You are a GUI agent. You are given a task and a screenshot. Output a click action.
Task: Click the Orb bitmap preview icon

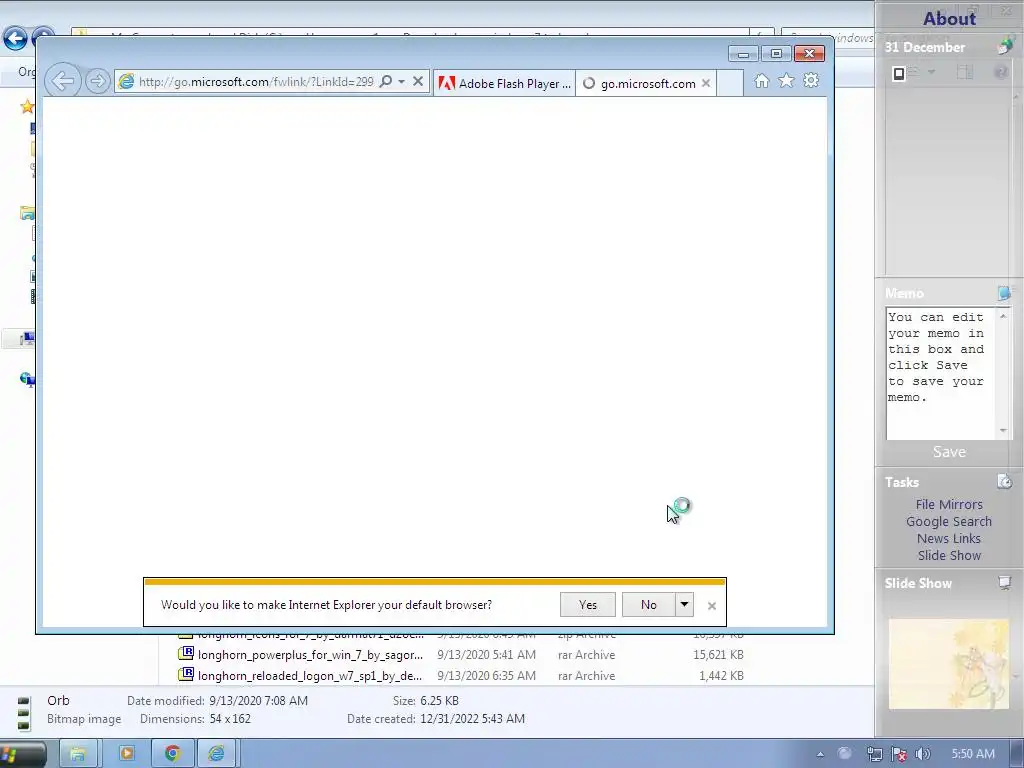click(x=24, y=712)
